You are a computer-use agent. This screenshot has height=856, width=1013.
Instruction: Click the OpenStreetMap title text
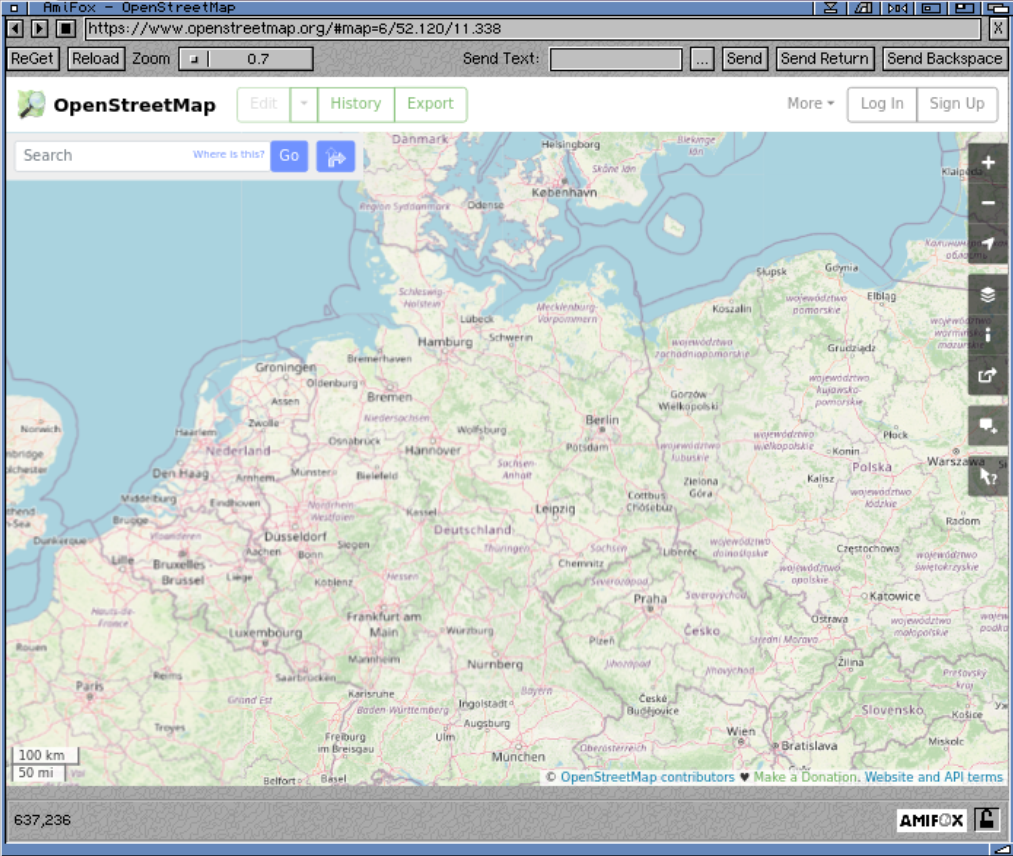pos(134,105)
